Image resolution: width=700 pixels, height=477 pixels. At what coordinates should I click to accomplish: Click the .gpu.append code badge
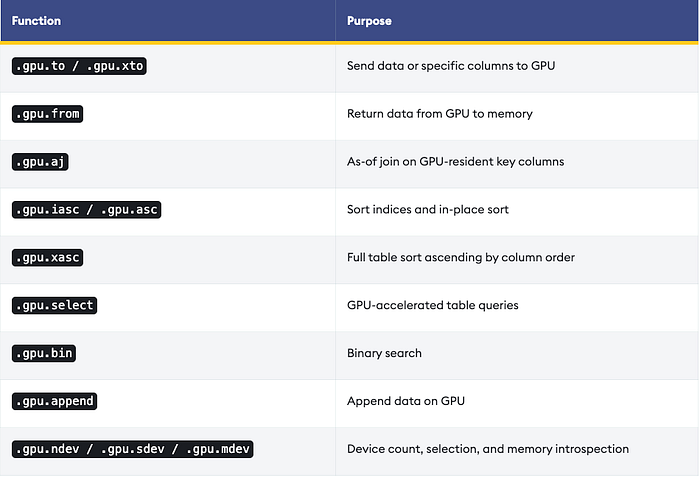(54, 401)
